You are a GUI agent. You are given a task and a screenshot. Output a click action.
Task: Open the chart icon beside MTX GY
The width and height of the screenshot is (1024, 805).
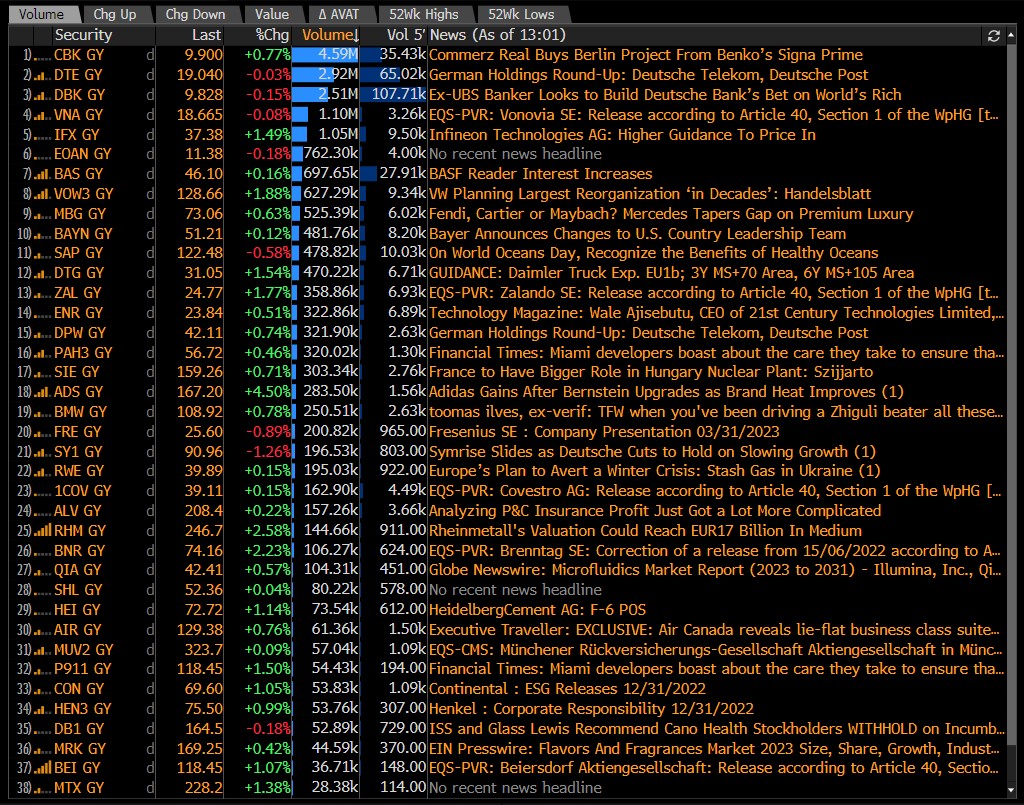point(42,789)
